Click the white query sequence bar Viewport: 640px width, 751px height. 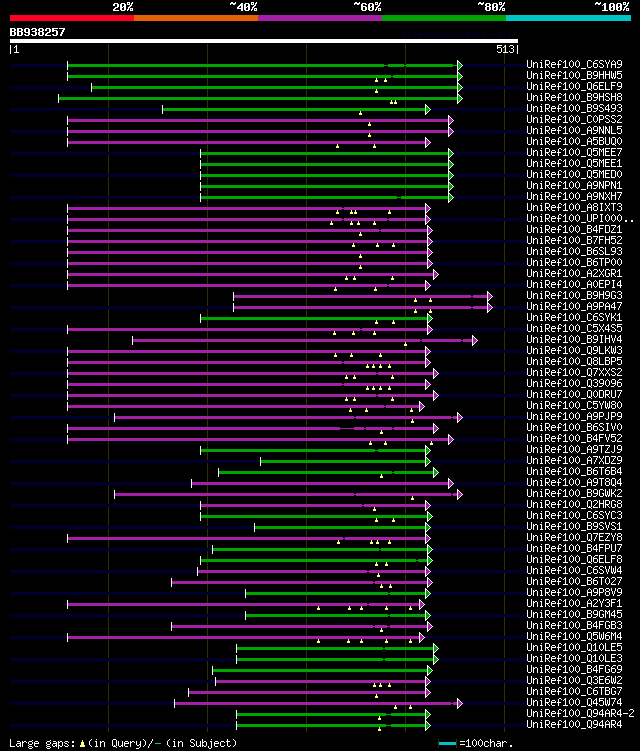(x=263, y=41)
